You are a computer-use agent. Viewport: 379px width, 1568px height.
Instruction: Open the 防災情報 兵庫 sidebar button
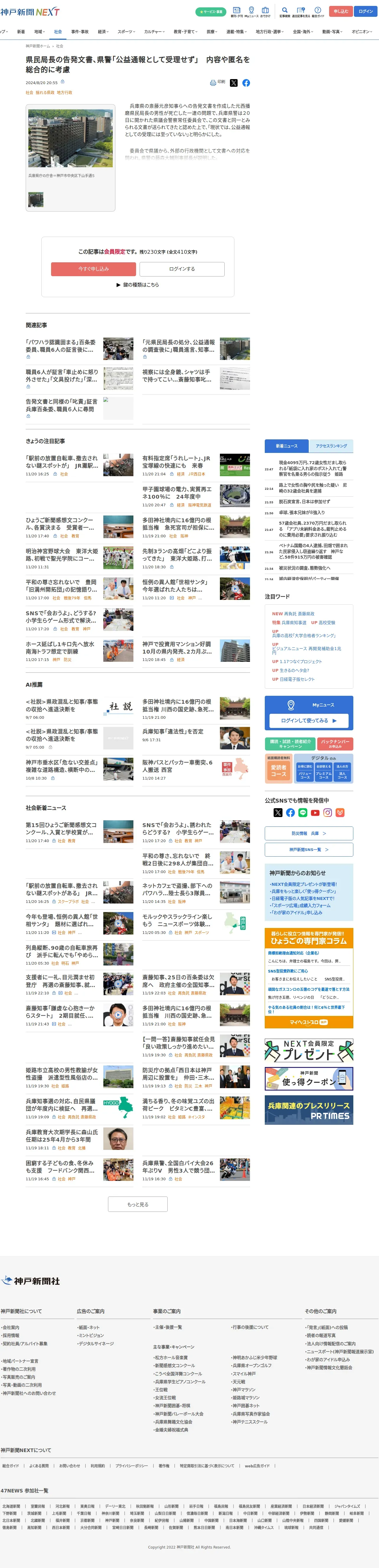[309, 833]
